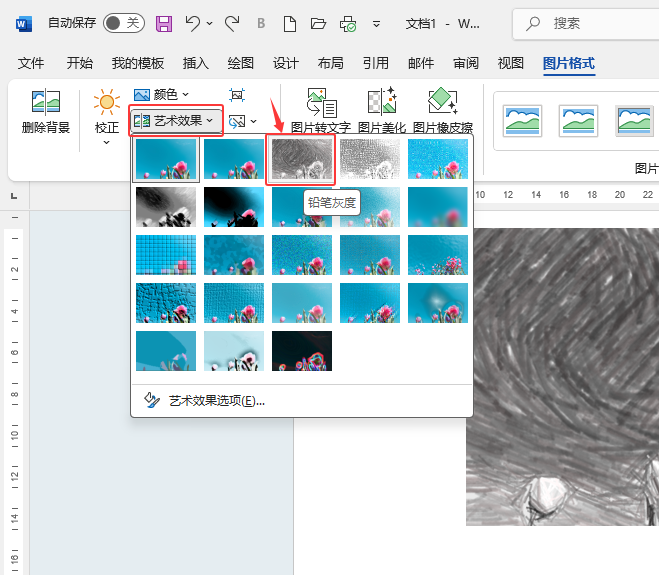Click the search box at top
This screenshot has height=575, width=659.
[586, 24]
